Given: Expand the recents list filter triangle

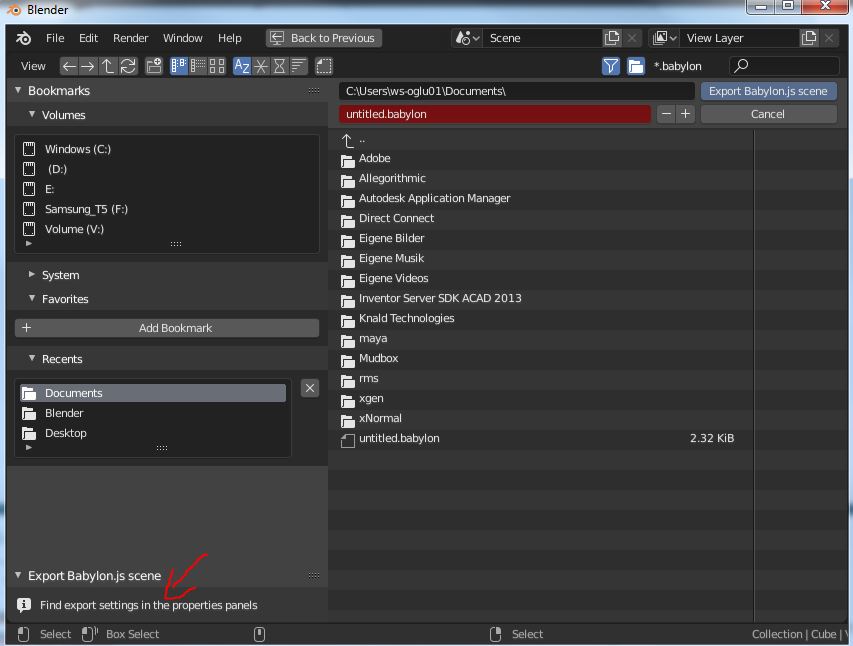Looking at the screenshot, I should pyautogui.click(x=29, y=447).
